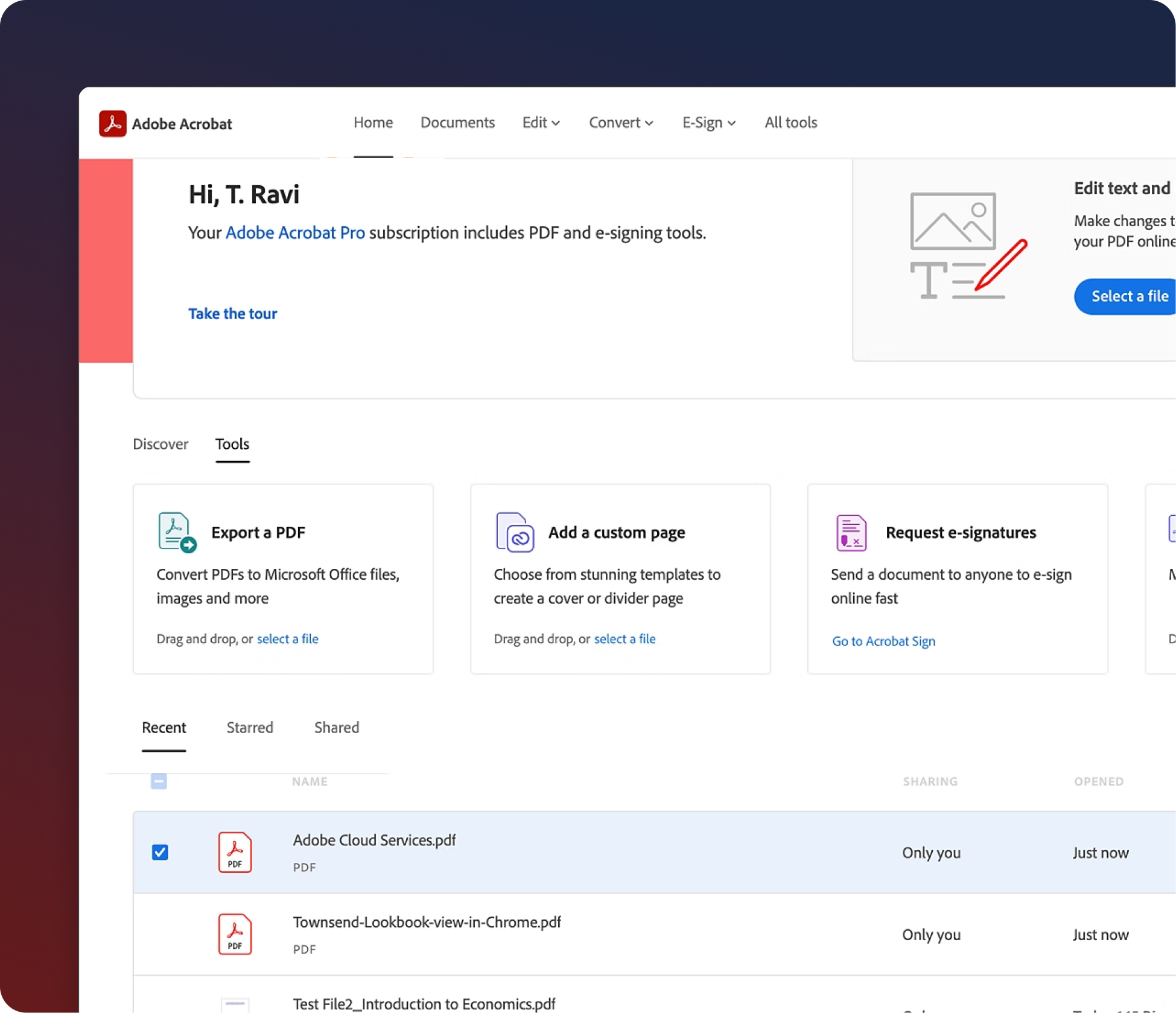Viewport: 1176px width, 1013px height.
Task: Expand the E-Sign dropdown menu
Action: [709, 122]
